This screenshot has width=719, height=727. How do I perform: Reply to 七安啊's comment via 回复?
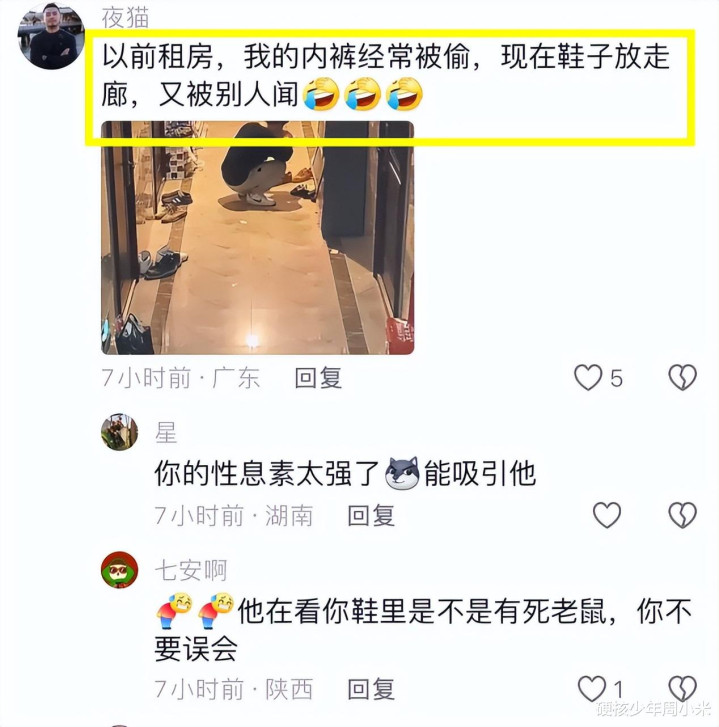[x=371, y=689]
